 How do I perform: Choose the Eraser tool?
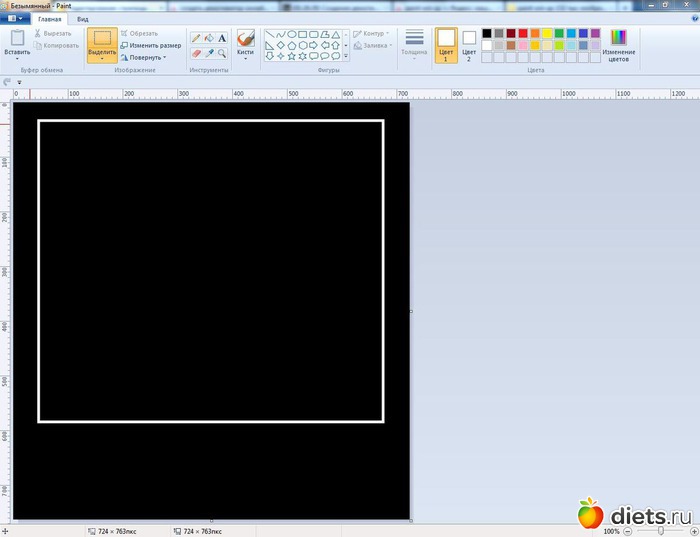pos(196,52)
